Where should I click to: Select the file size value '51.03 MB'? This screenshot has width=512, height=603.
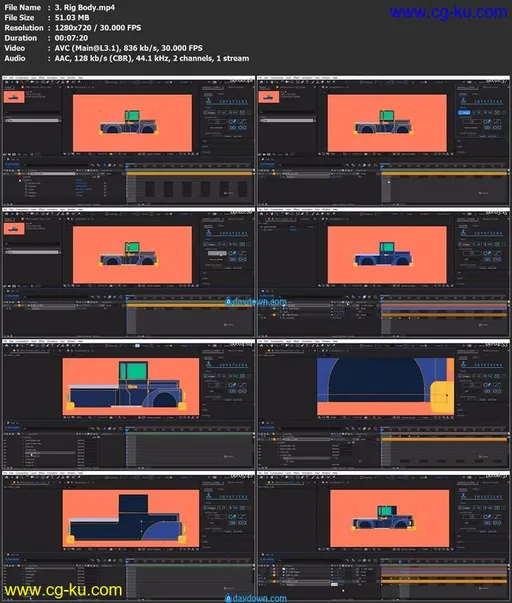tap(72, 18)
